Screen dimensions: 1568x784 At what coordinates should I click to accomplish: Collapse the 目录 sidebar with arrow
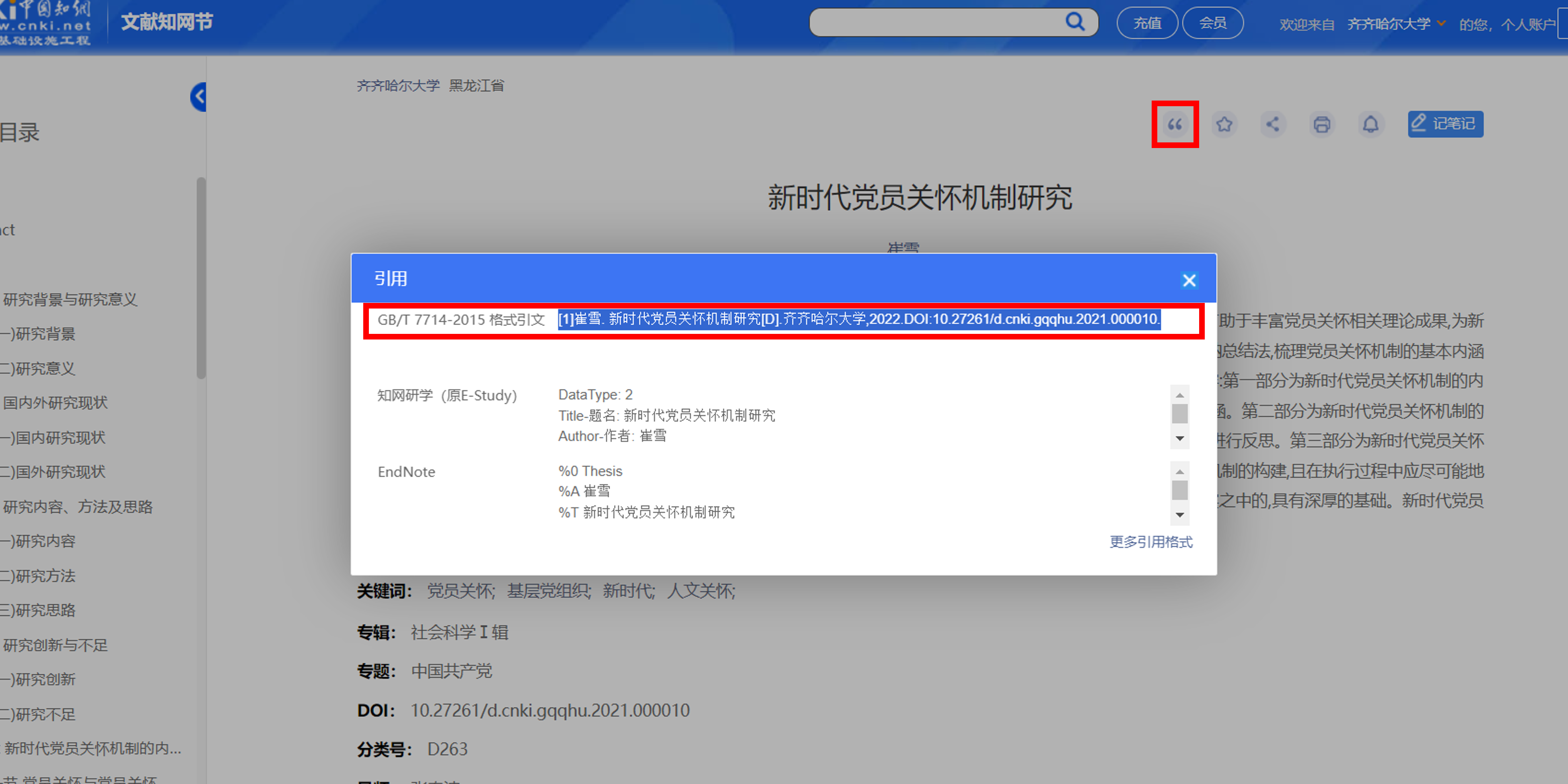[199, 97]
